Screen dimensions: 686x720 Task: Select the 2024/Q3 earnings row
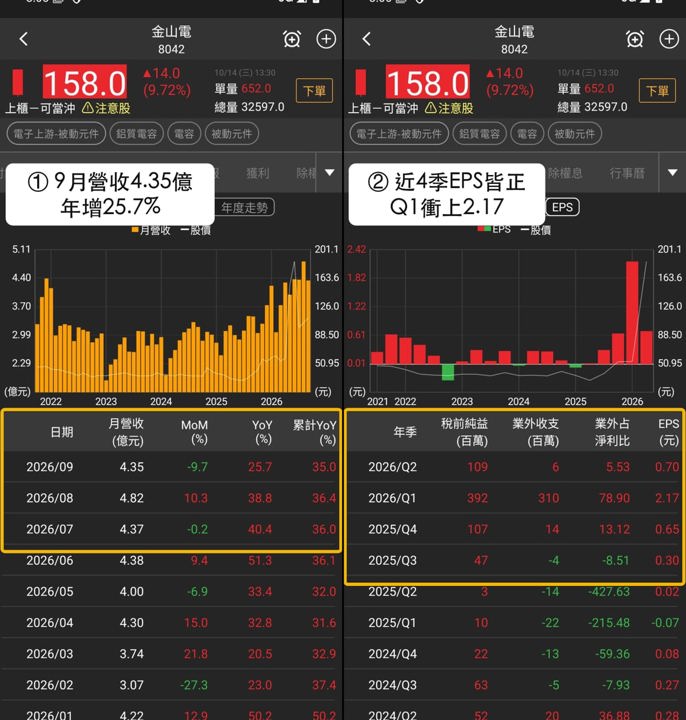point(514,685)
